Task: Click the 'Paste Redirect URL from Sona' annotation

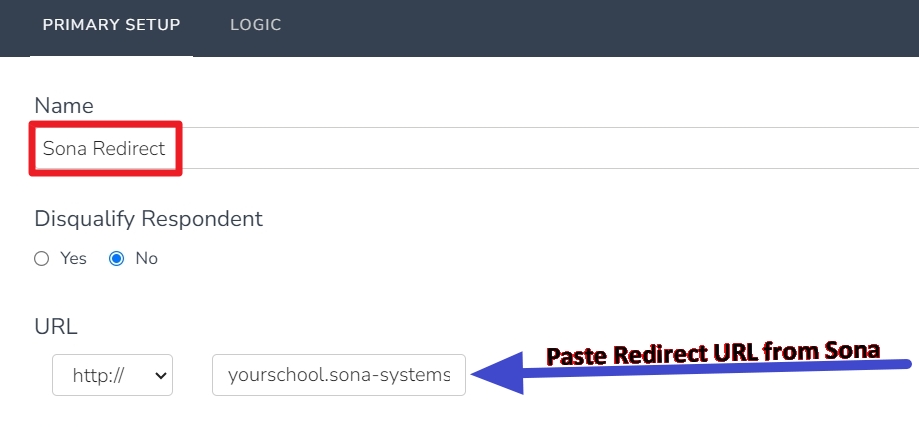Action: click(713, 351)
